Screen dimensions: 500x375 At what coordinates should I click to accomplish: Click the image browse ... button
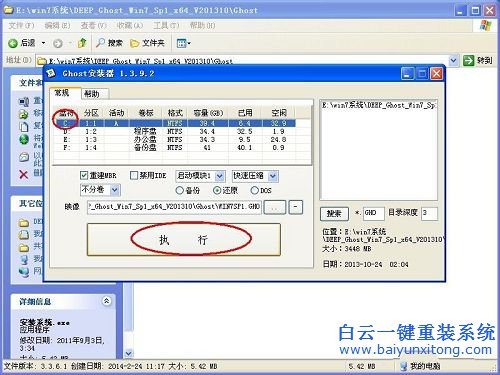pyautogui.click(x=275, y=207)
